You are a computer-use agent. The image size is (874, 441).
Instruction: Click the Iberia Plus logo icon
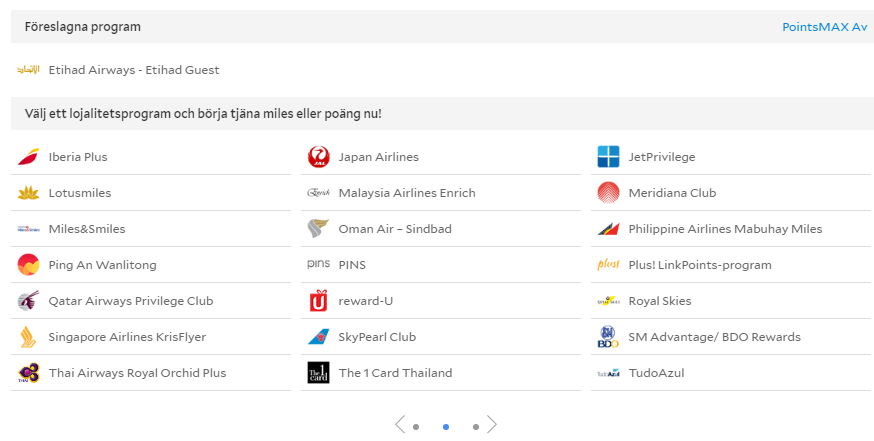28,157
